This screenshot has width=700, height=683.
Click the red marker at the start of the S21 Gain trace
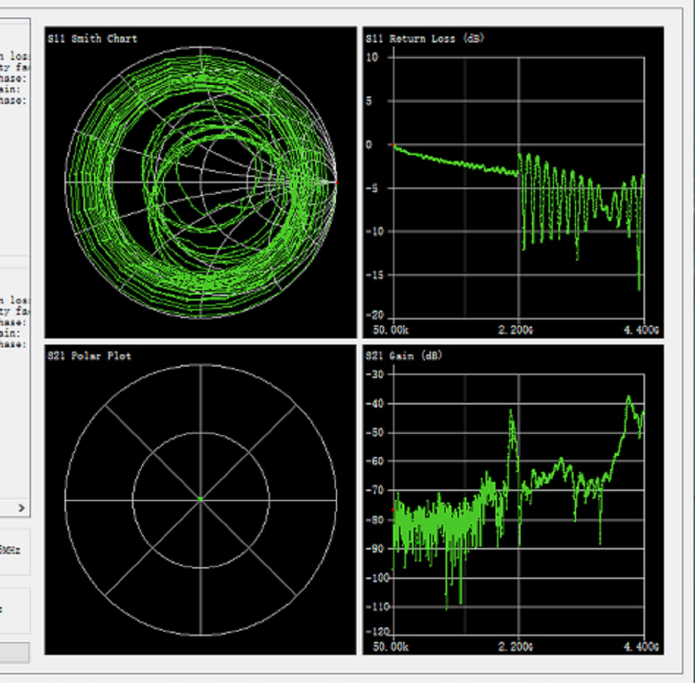[x=393, y=510]
